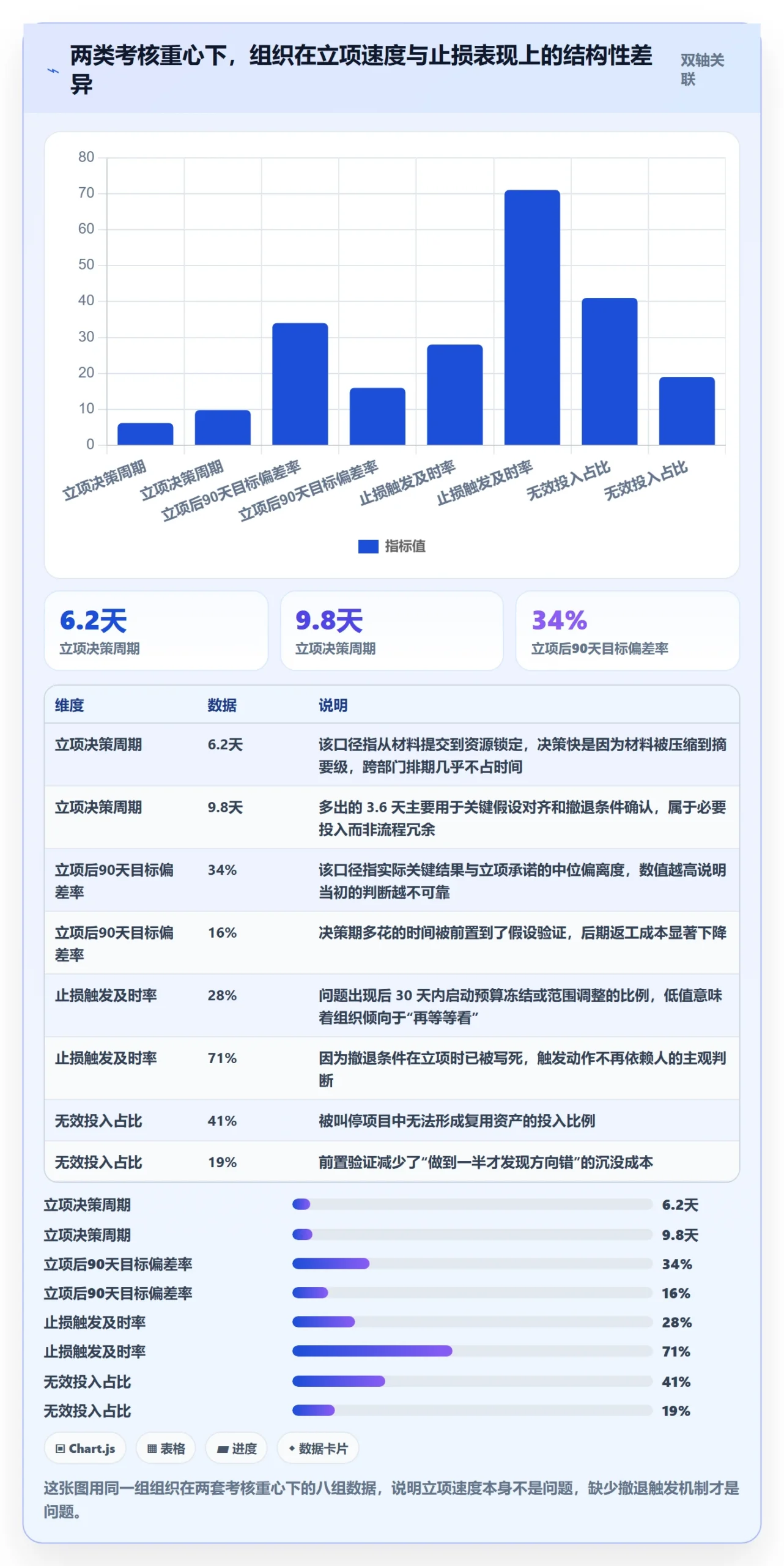Click the tallest bar in the chart
The image size is (784, 1566).
coord(532,317)
